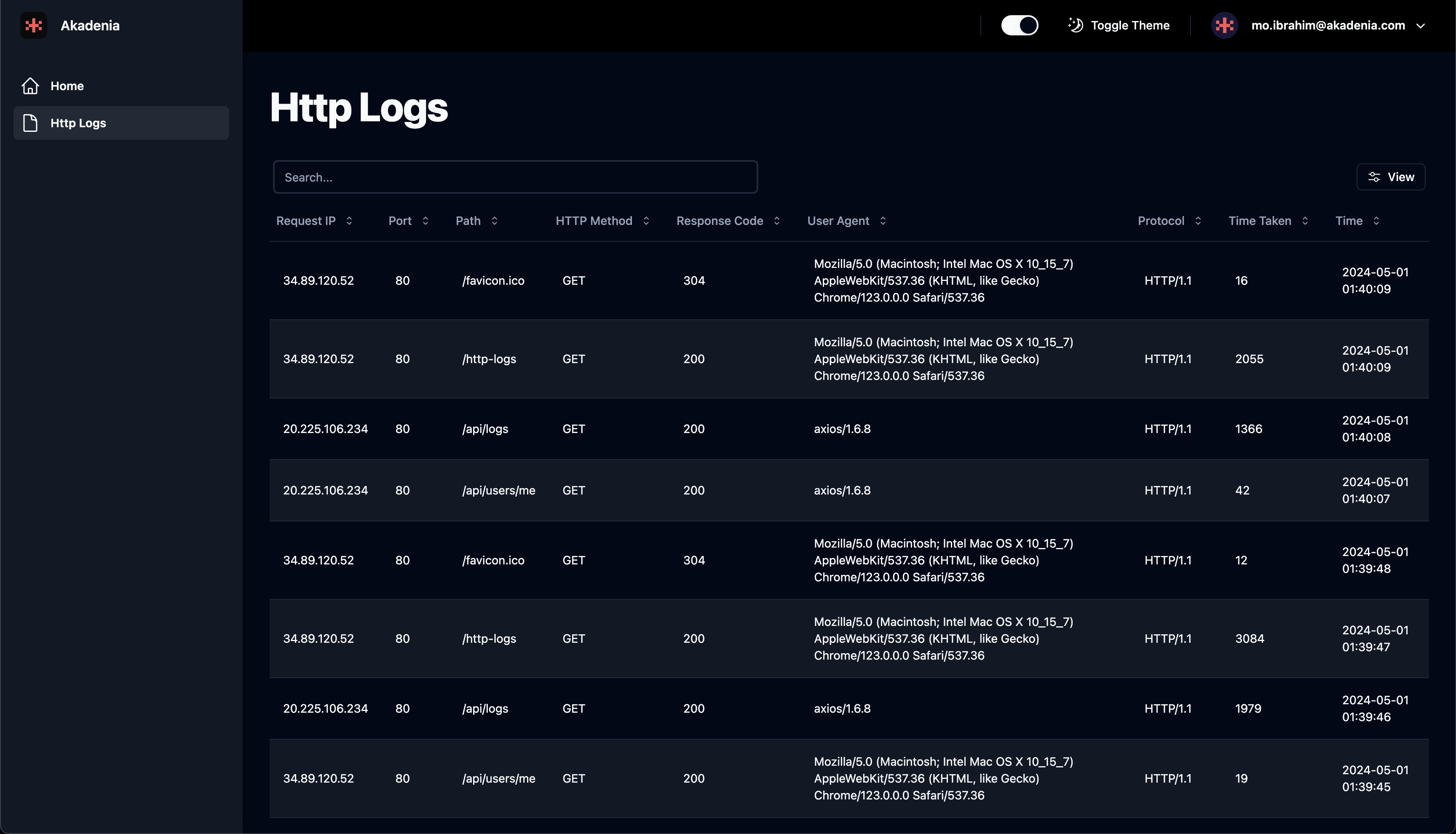Image resolution: width=1456 pixels, height=834 pixels.
Task: Open the View column options dropdown
Action: [x=1391, y=177]
